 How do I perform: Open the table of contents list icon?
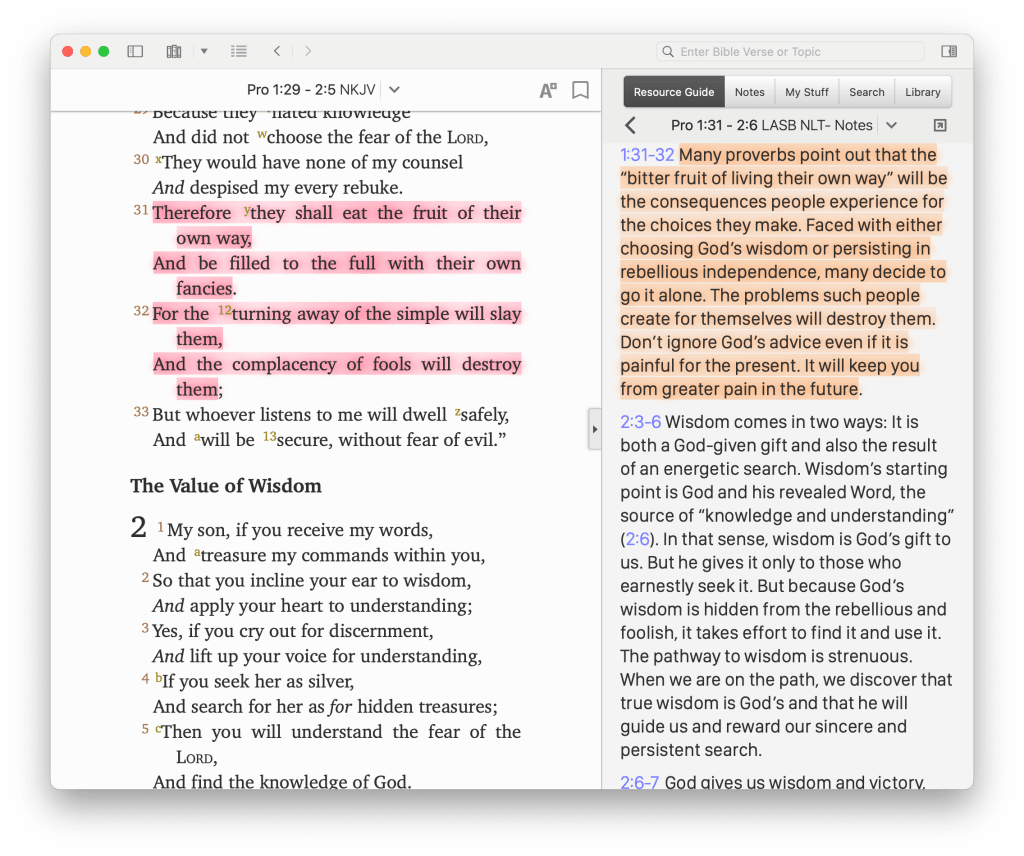238,51
